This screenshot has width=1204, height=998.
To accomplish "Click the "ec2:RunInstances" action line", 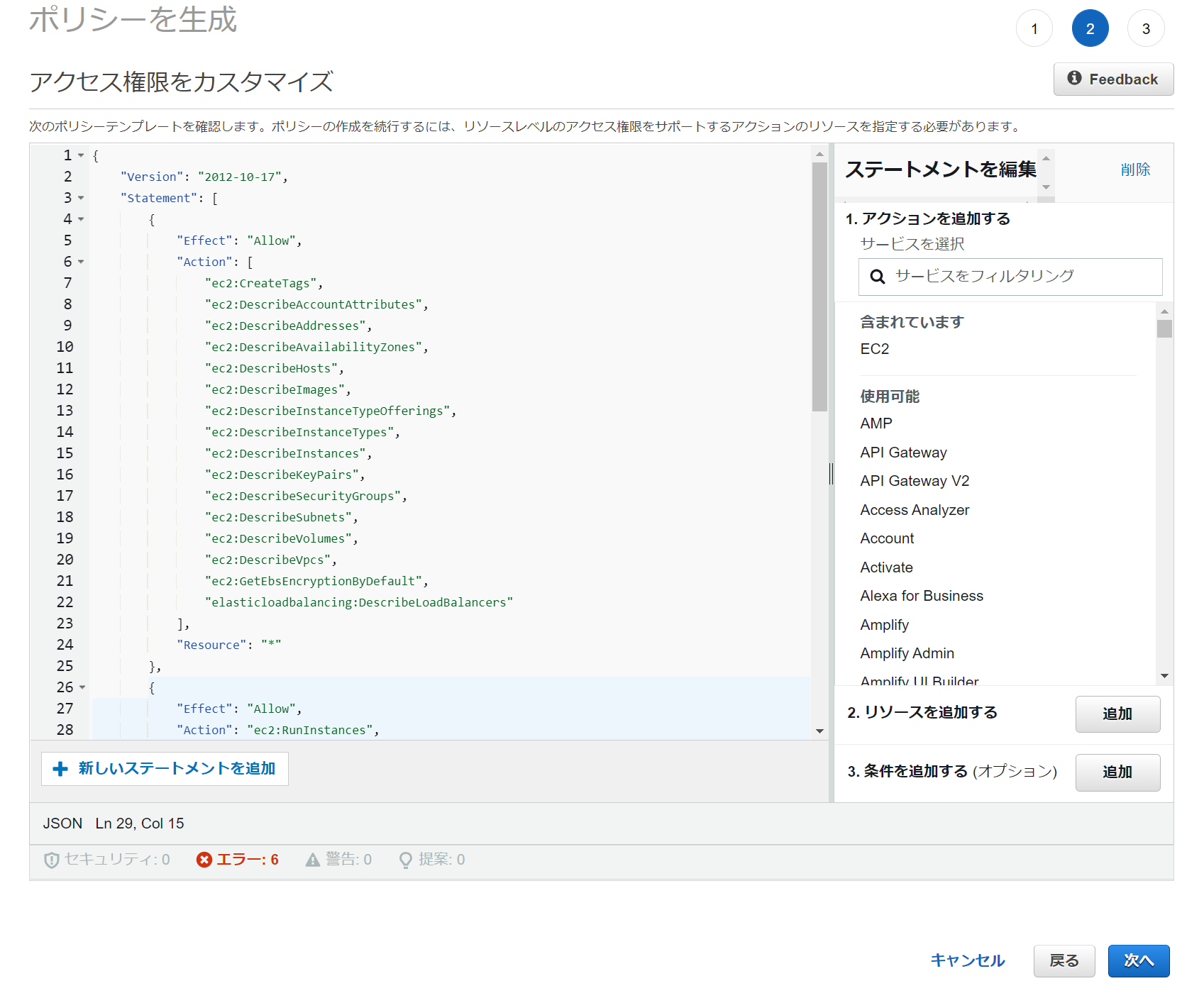I will pos(277,730).
